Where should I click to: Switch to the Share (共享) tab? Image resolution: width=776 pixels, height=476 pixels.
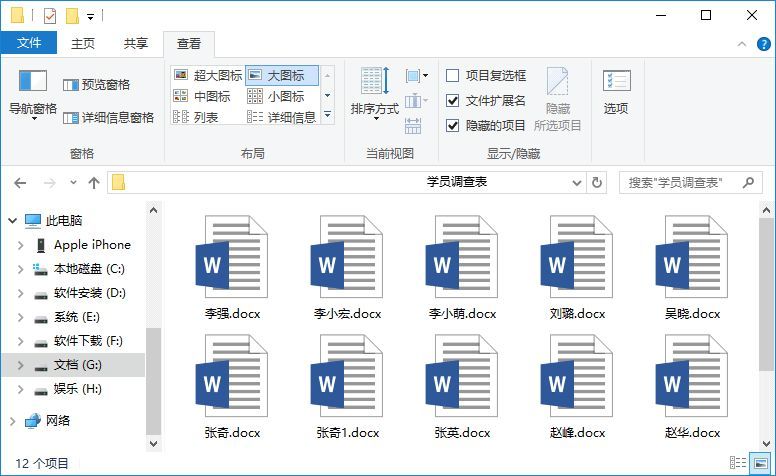click(x=136, y=44)
